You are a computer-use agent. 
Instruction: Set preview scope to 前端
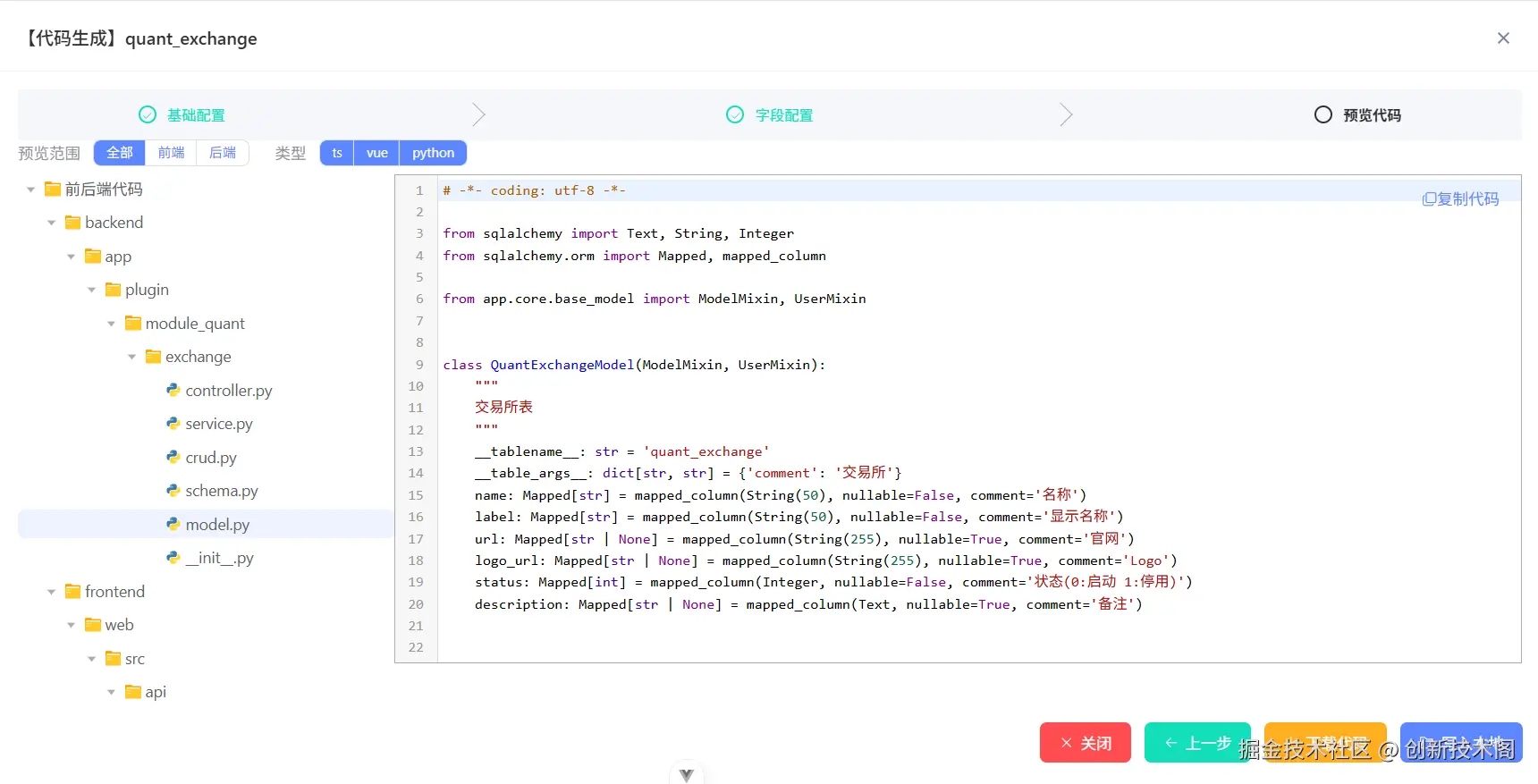pyautogui.click(x=171, y=153)
